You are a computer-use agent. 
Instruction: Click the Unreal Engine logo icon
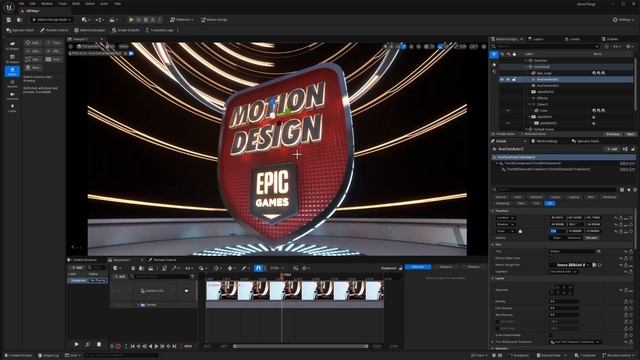pyautogui.click(x=9, y=7)
